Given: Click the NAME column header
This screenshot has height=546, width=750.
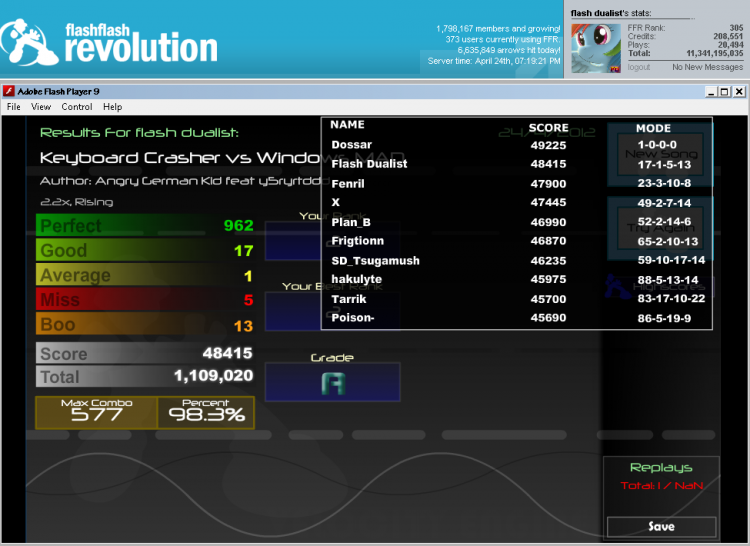Looking at the screenshot, I should coord(347,124).
